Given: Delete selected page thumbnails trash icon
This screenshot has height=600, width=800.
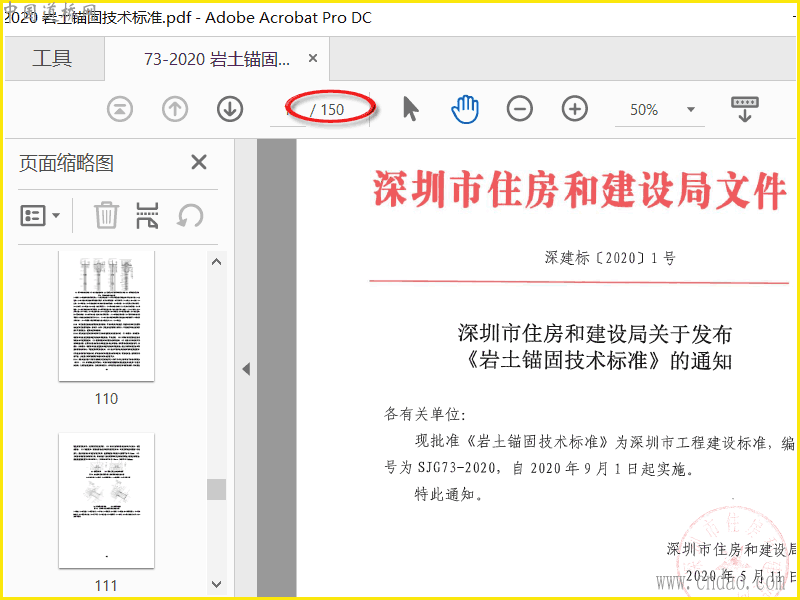Looking at the screenshot, I should pyautogui.click(x=107, y=215).
